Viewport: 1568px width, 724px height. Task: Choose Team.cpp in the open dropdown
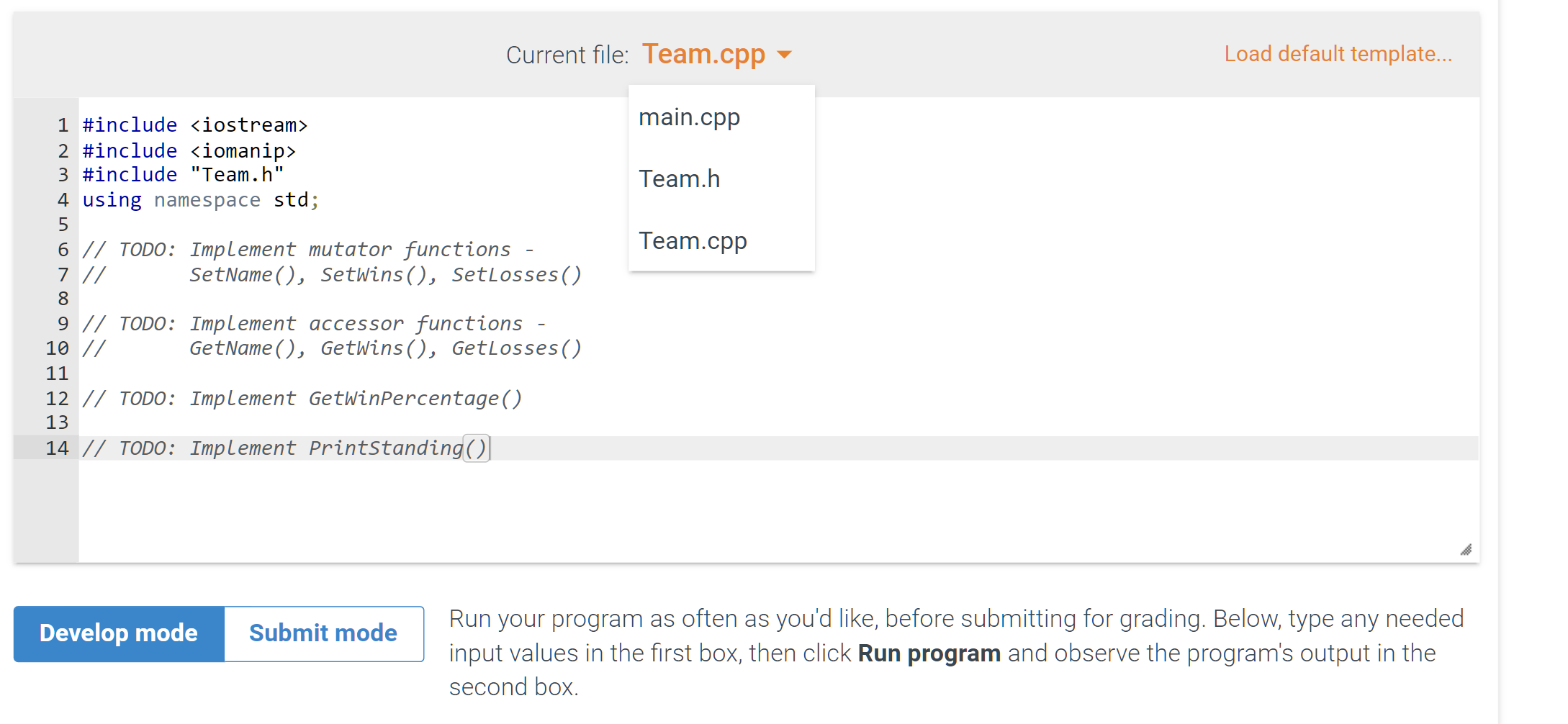coord(693,240)
